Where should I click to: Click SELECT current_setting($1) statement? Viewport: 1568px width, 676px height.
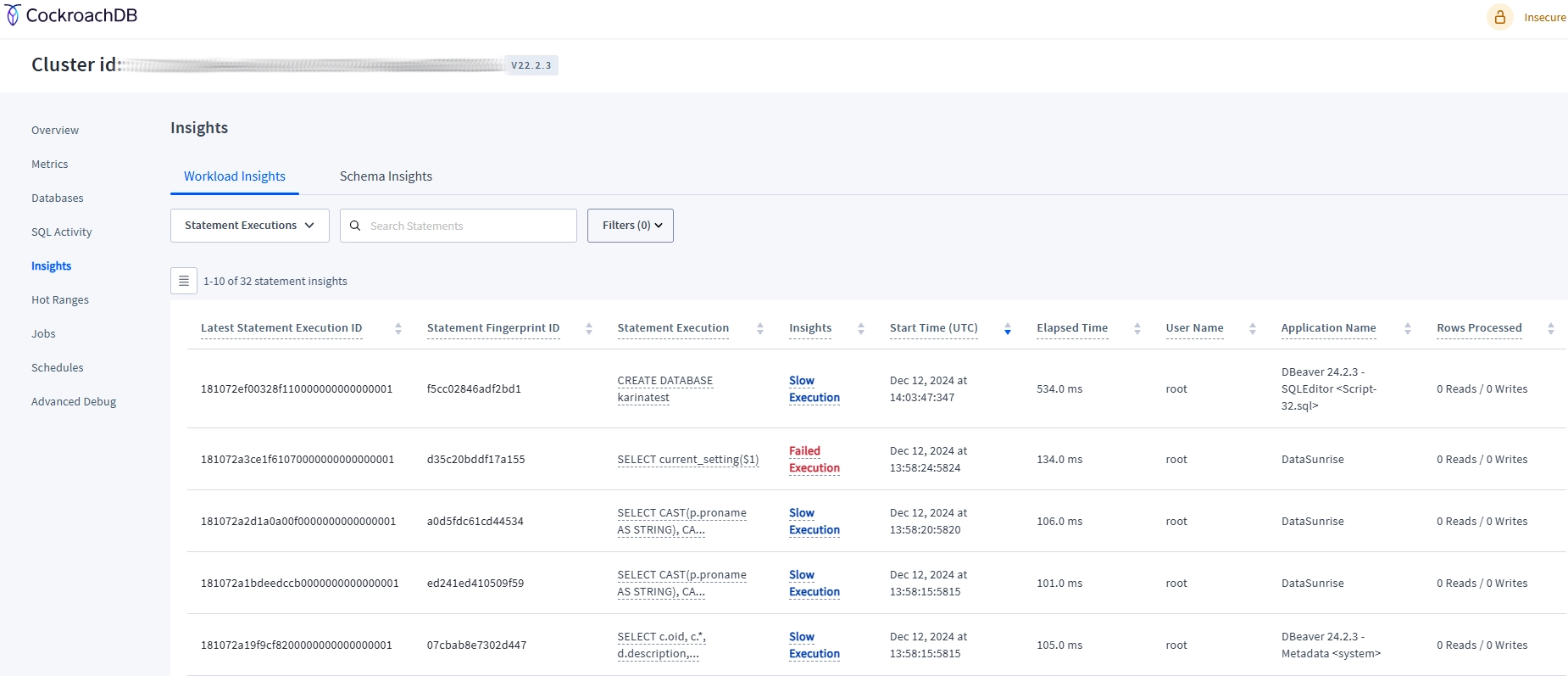tap(688, 459)
